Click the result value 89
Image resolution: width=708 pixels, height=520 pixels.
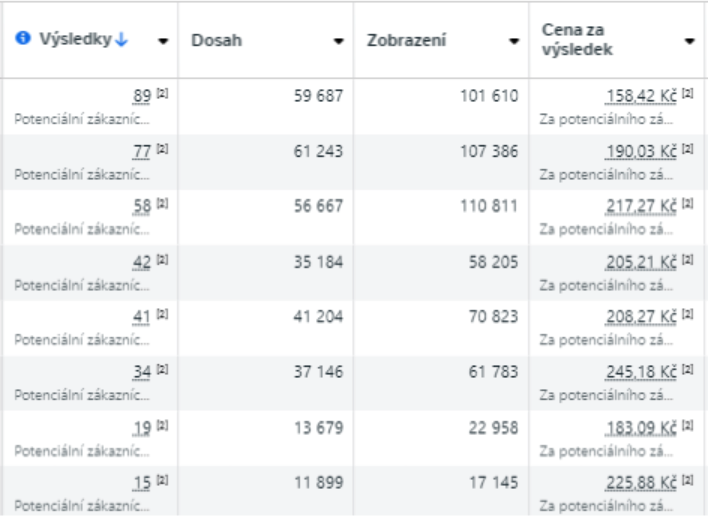(x=142, y=96)
